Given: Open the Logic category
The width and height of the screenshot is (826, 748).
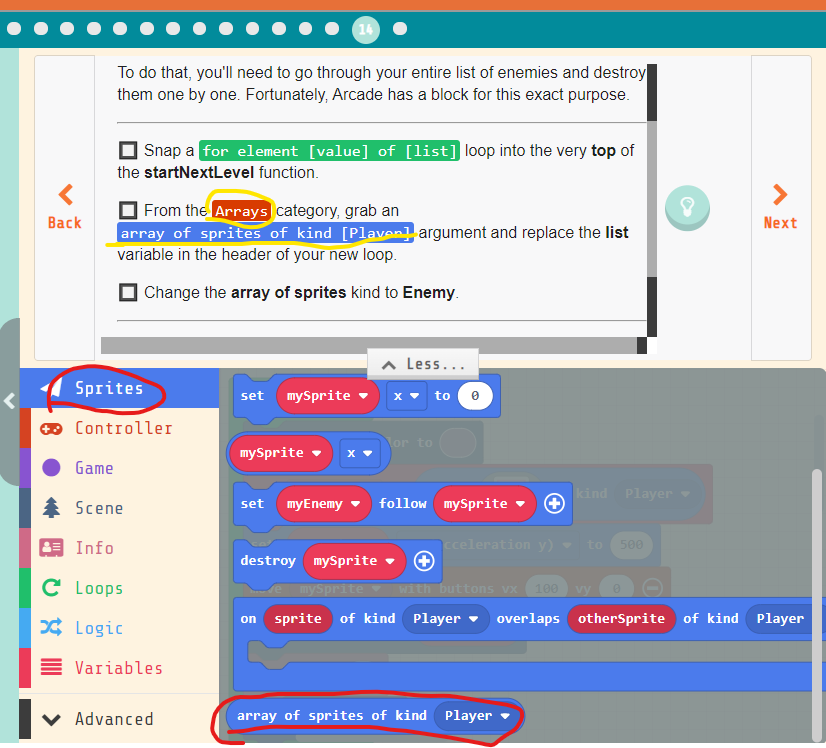Looking at the screenshot, I should pyautogui.click(x=119, y=628).
